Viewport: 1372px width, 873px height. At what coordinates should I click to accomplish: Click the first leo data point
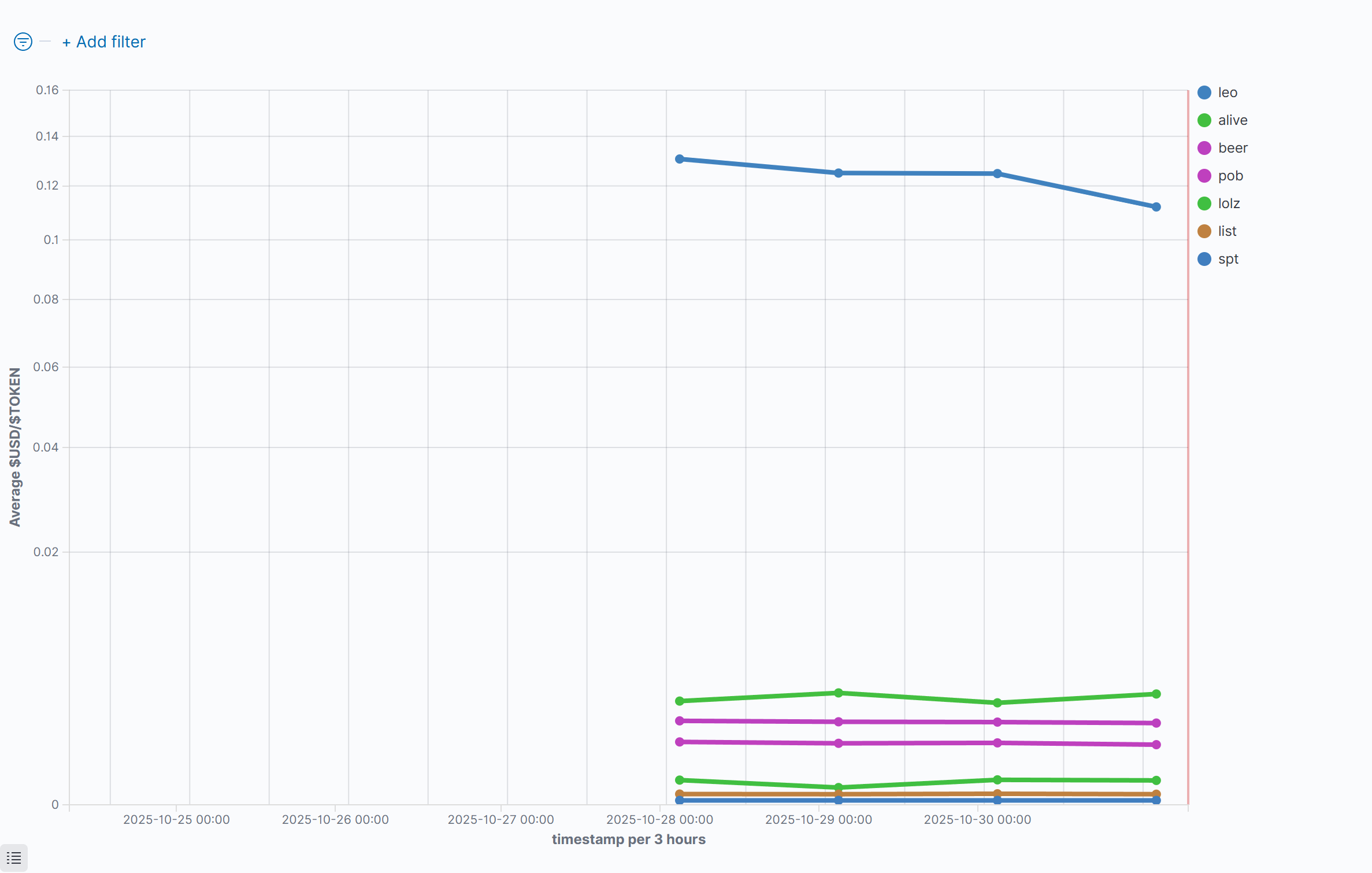pyautogui.click(x=680, y=159)
